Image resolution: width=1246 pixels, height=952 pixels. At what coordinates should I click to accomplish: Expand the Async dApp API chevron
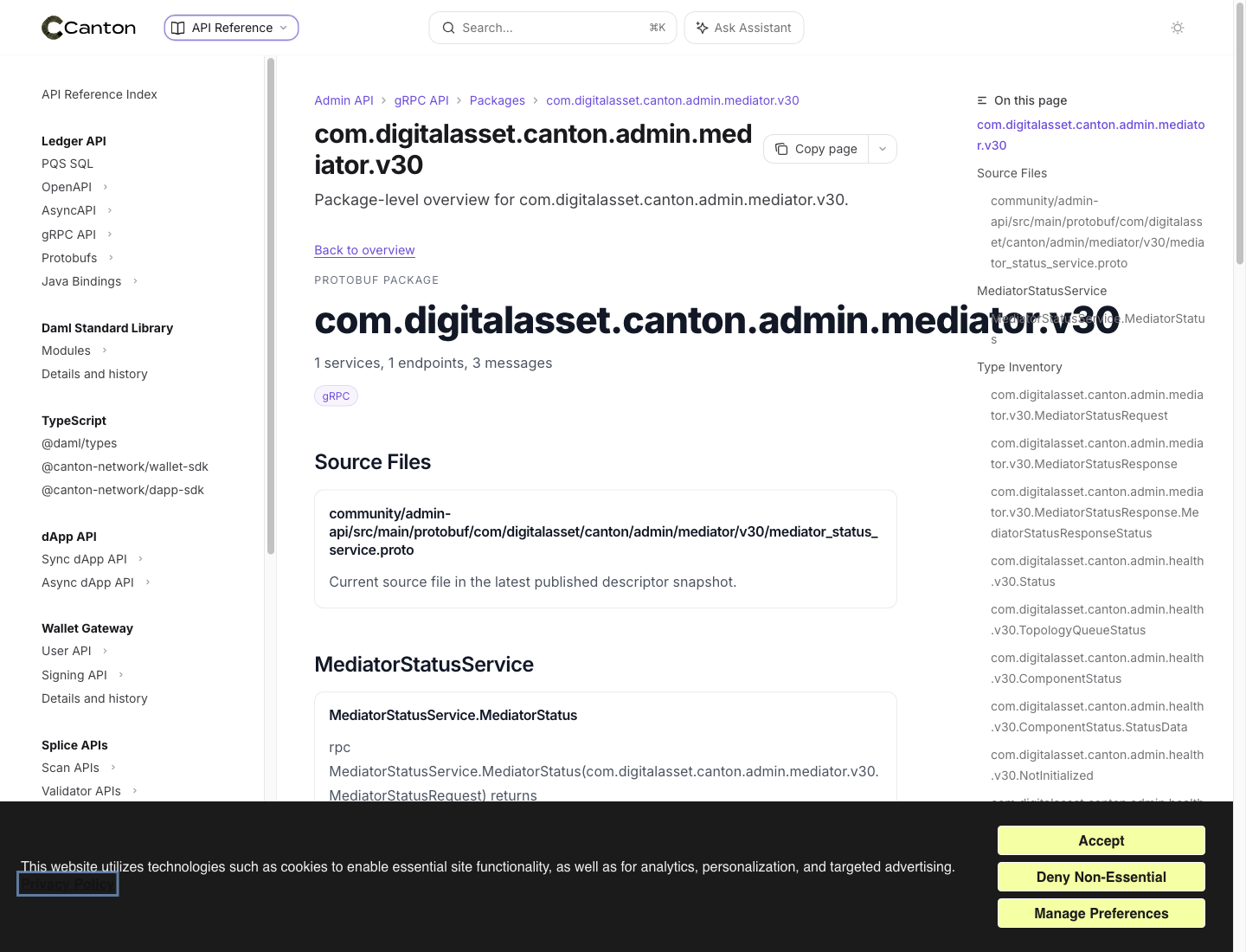(x=148, y=582)
